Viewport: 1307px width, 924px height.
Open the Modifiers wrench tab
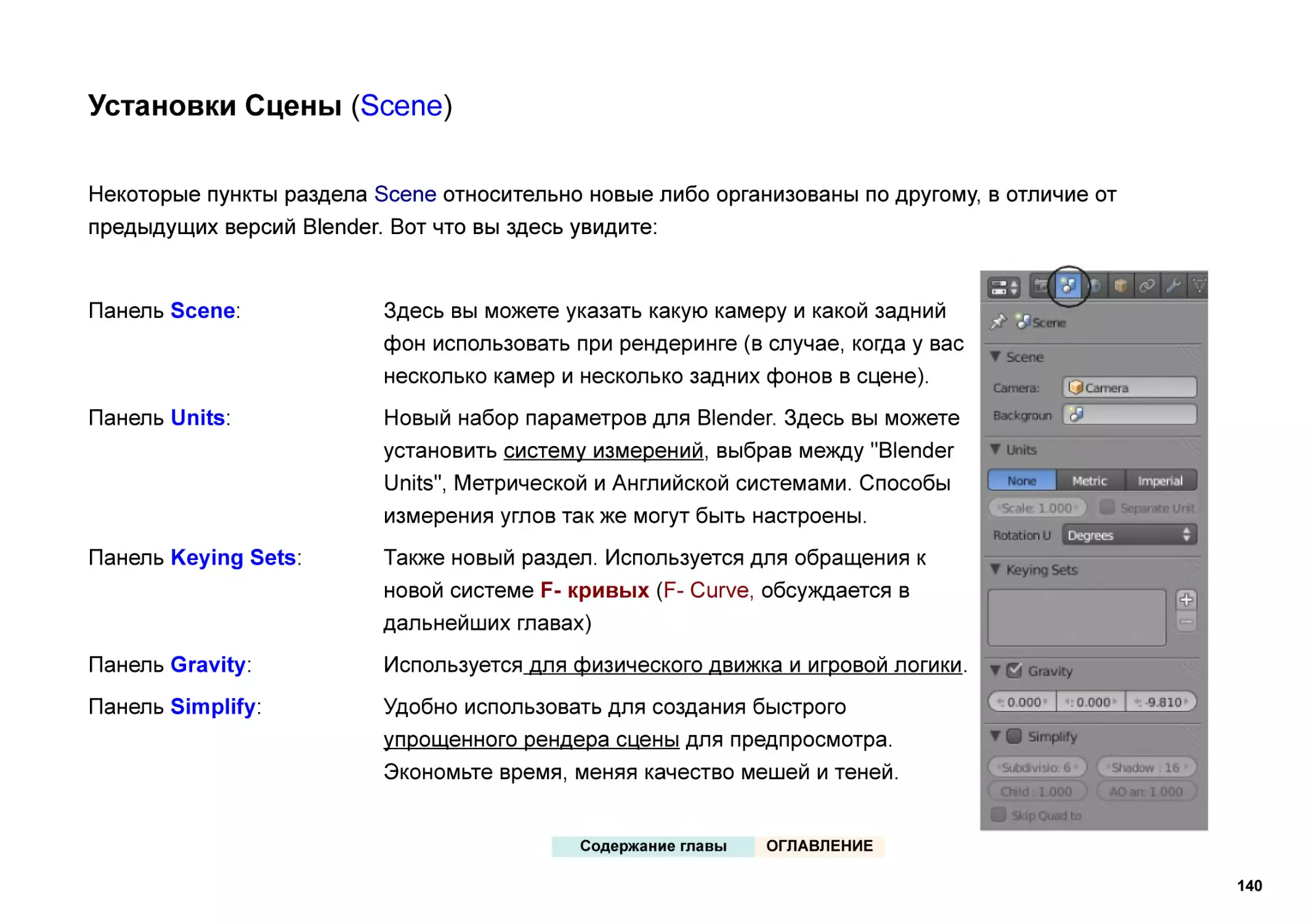click(x=1173, y=286)
